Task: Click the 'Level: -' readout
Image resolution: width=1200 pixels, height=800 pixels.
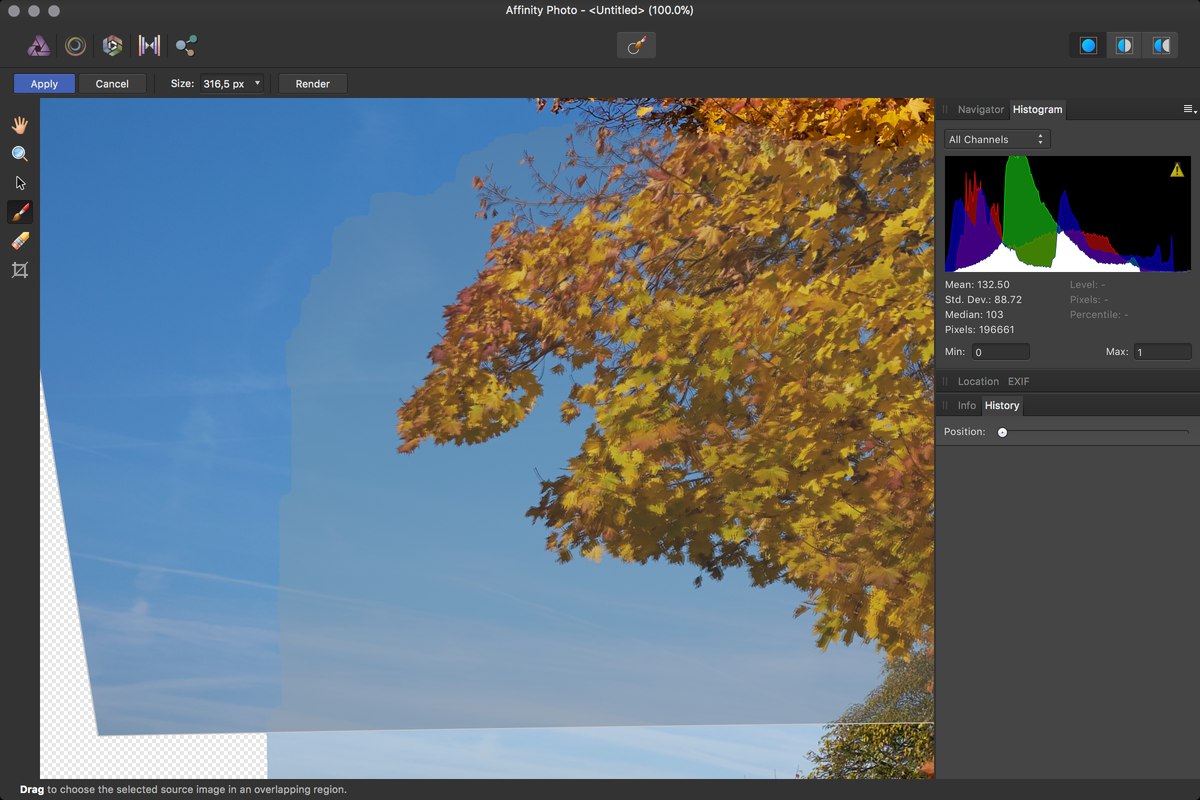Action: (1087, 285)
